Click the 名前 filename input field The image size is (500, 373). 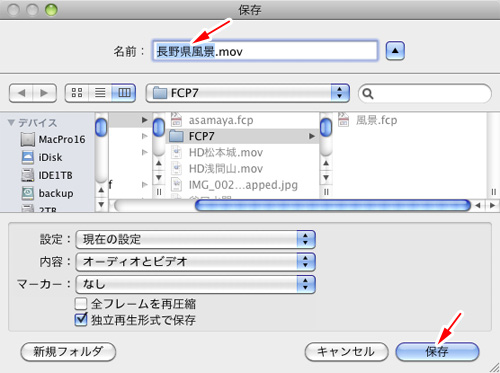pyautogui.click(x=265, y=51)
